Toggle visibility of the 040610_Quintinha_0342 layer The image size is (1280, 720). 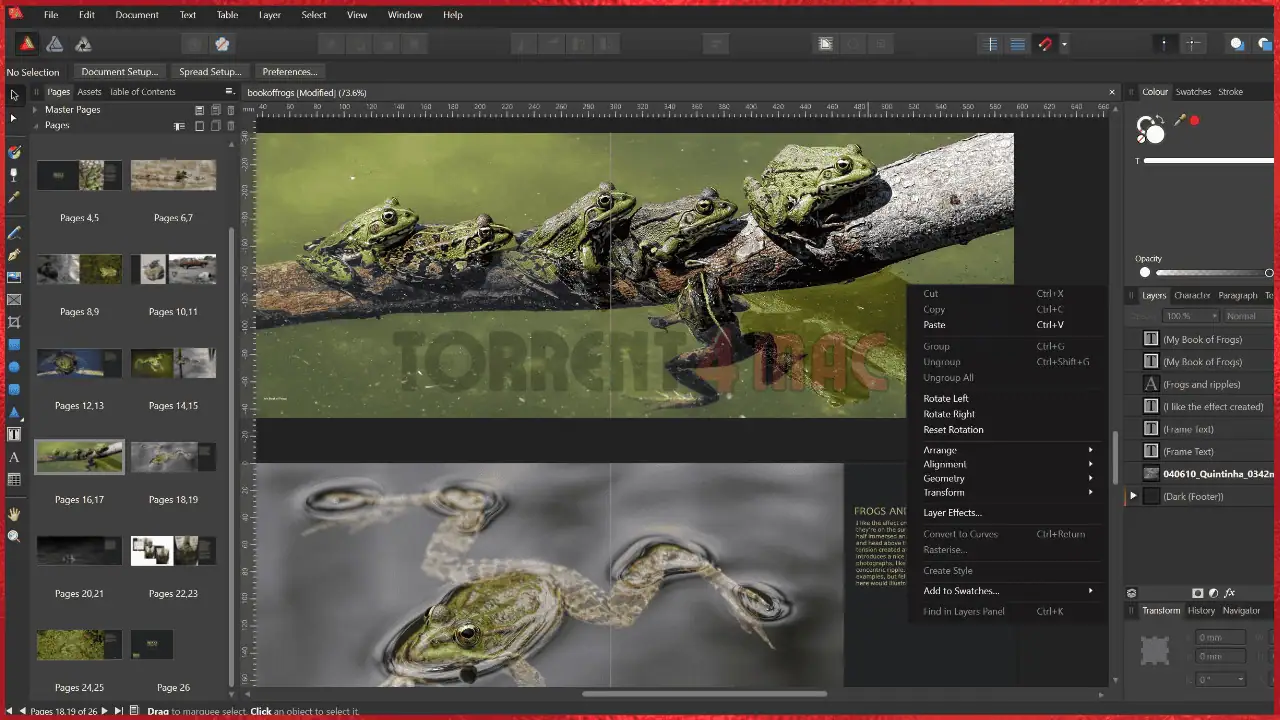coord(1272,473)
